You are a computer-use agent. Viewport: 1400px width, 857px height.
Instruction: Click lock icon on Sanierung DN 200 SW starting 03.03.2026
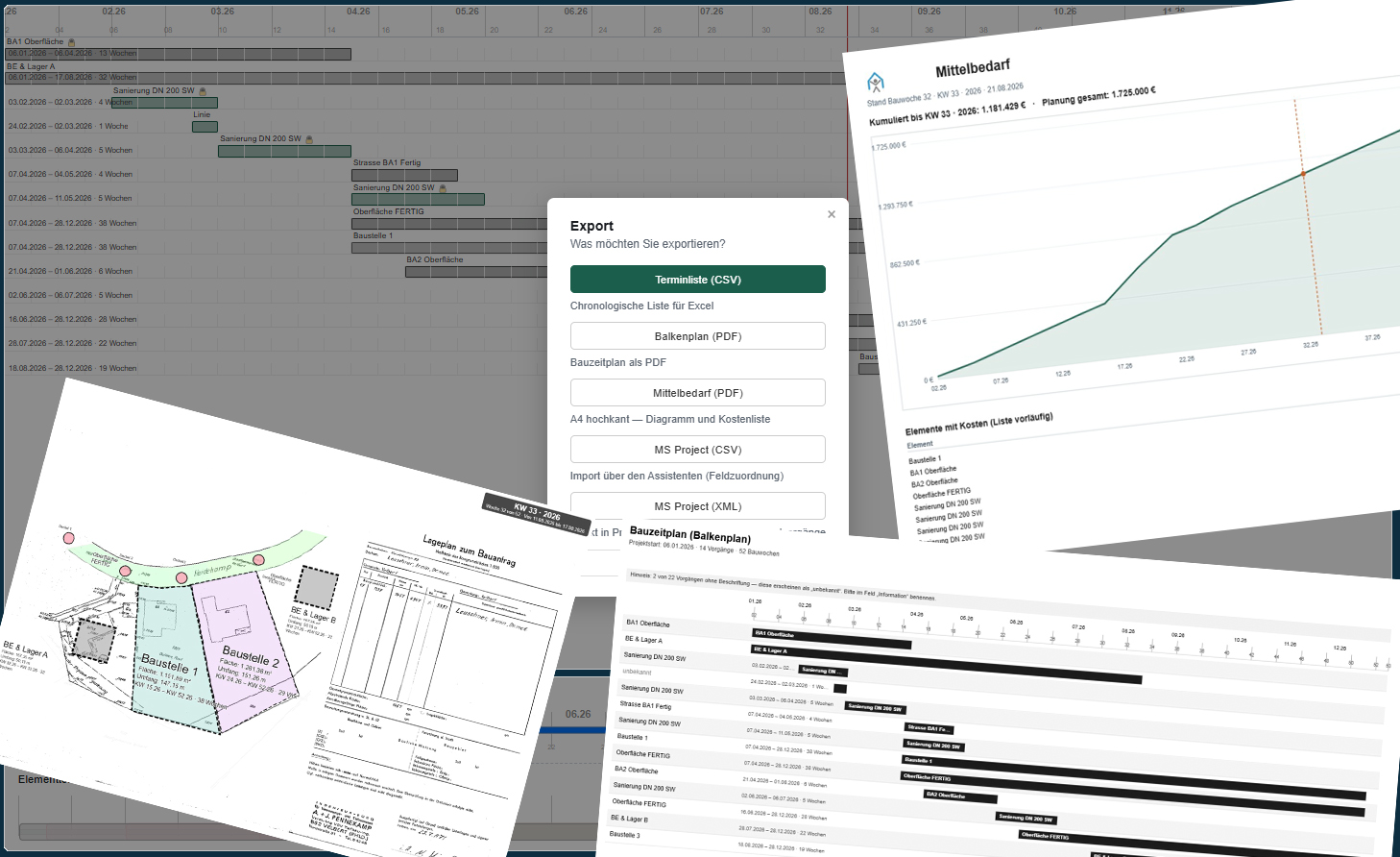[x=308, y=139]
